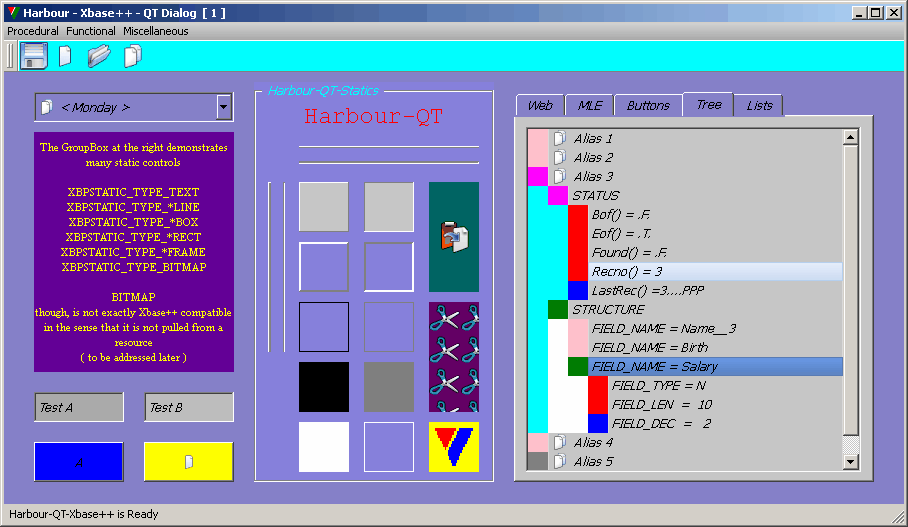Click the toolbar drag handle grip

pyautogui.click(x=10, y=56)
